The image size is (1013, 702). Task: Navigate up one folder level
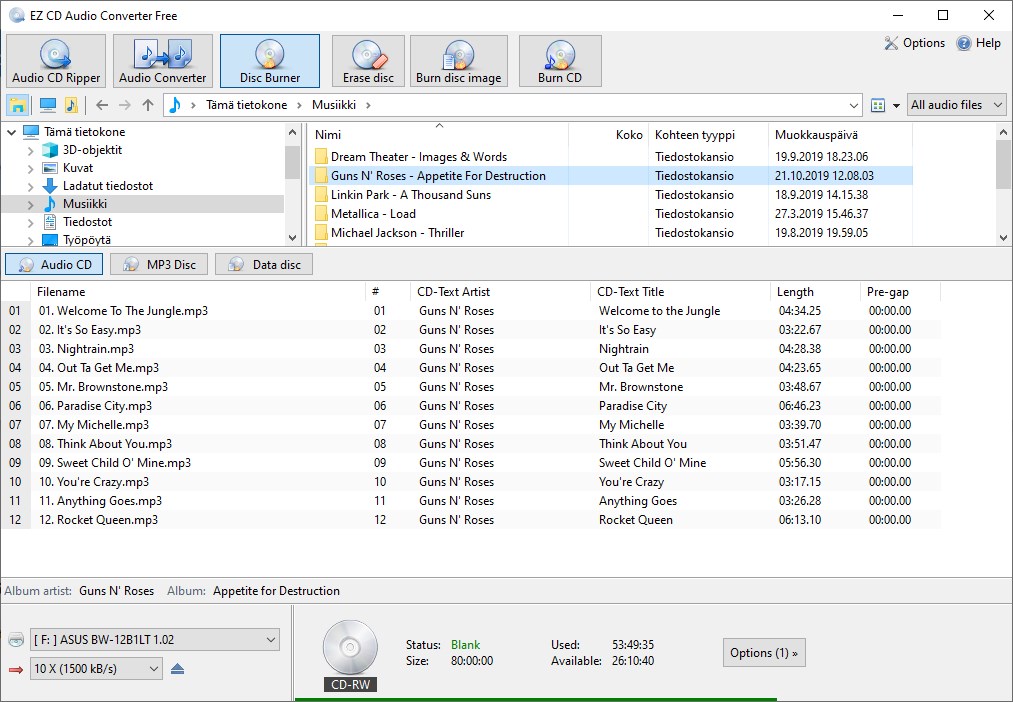(150, 104)
